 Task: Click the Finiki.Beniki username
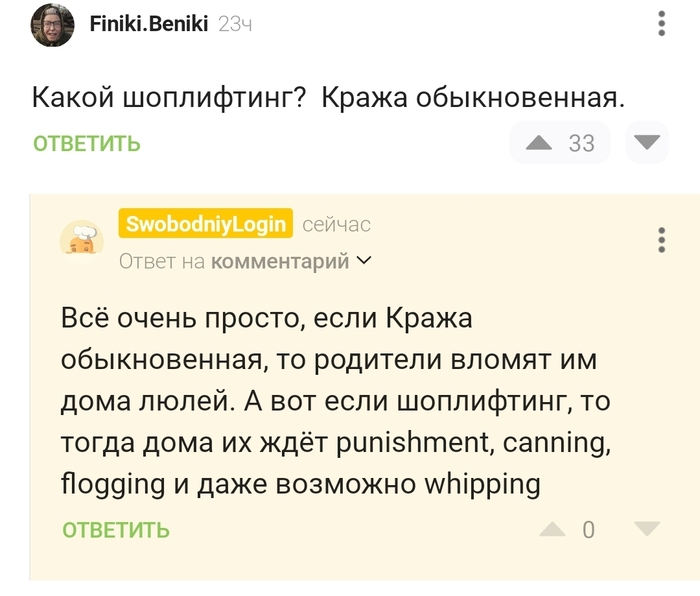pyautogui.click(x=147, y=23)
